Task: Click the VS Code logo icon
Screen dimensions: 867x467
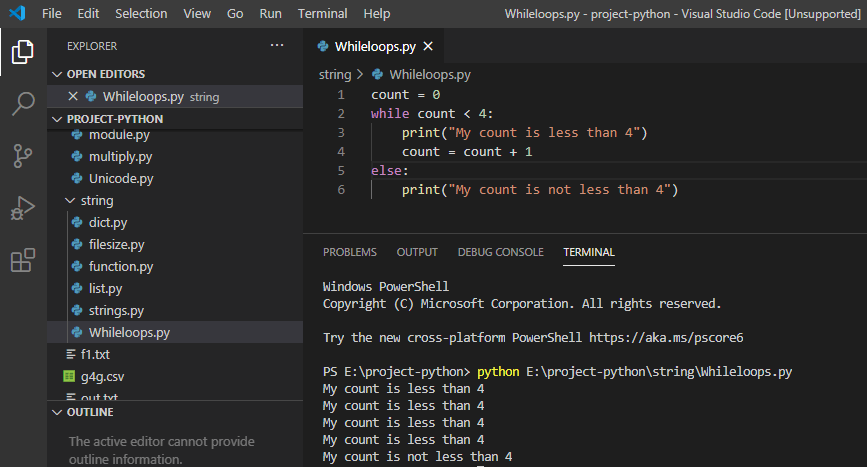Action: coord(17,13)
